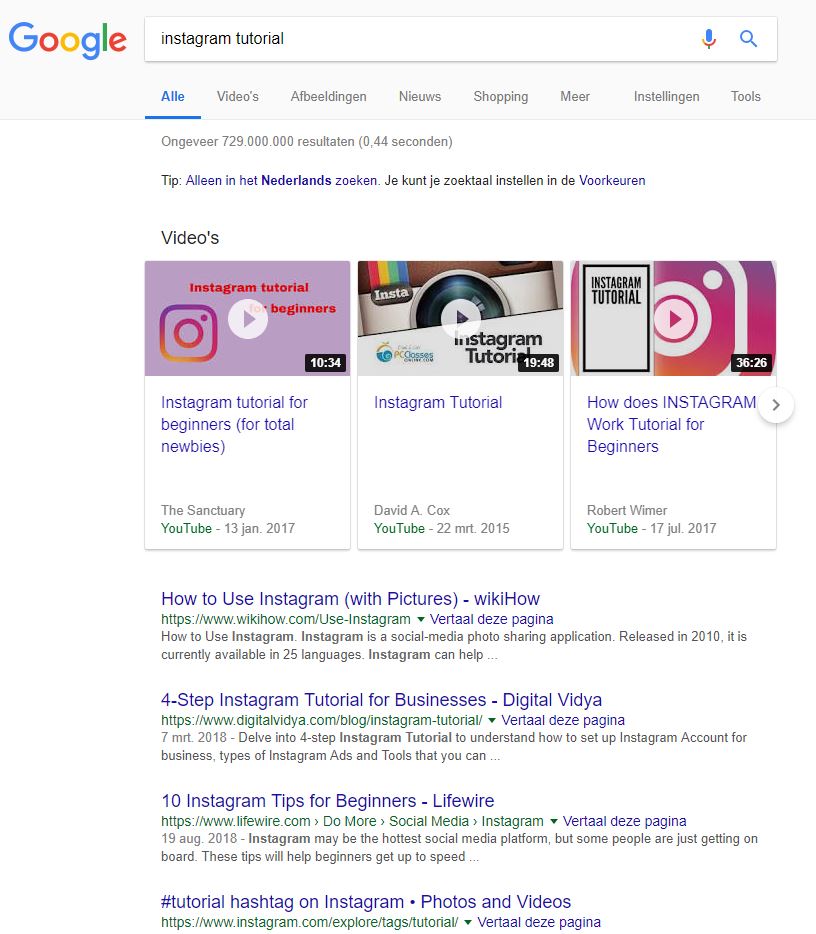The width and height of the screenshot is (816, 934).
Task: Click YouTube source dated 13 jan. 2017
Action: [x=186, y=528]
